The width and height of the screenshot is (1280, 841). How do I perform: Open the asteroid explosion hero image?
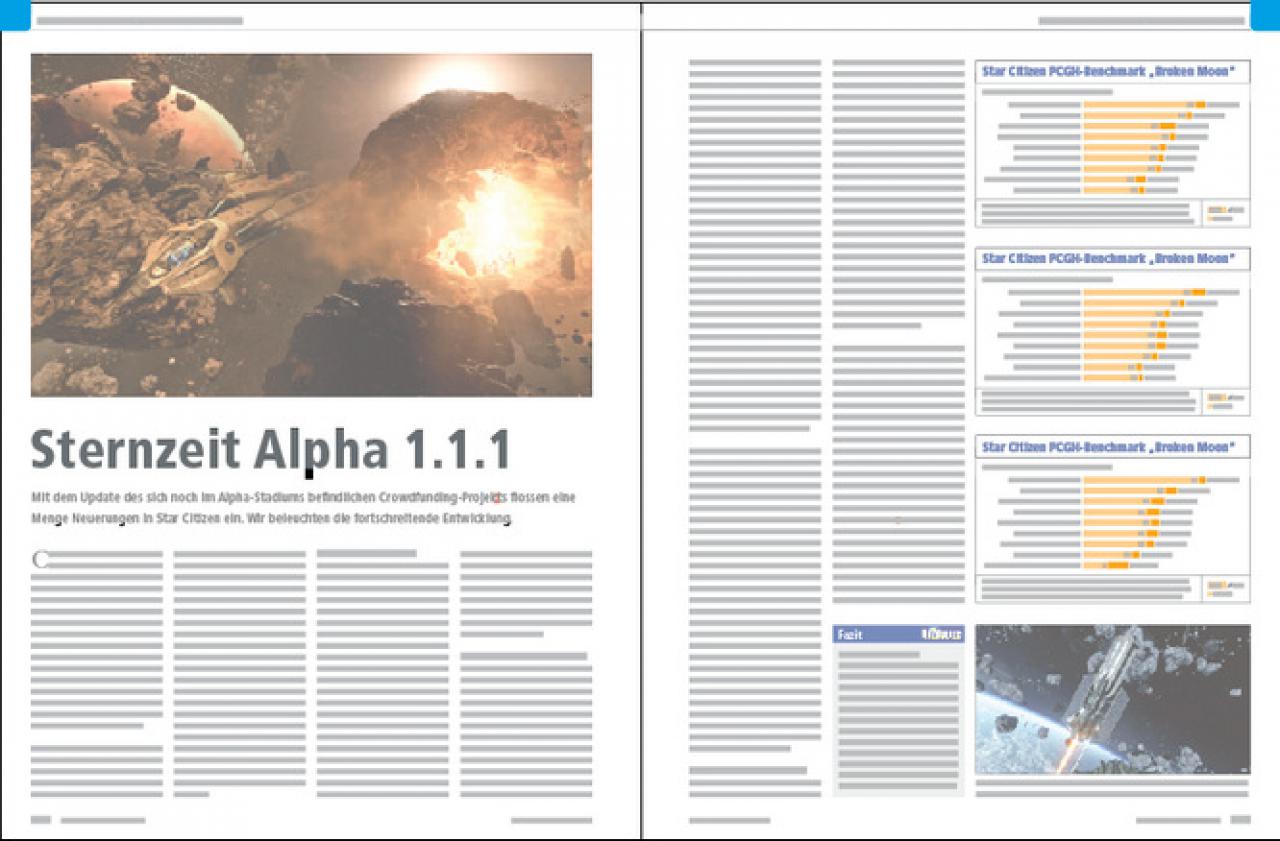pyautogui.click(x=311, y=225)
